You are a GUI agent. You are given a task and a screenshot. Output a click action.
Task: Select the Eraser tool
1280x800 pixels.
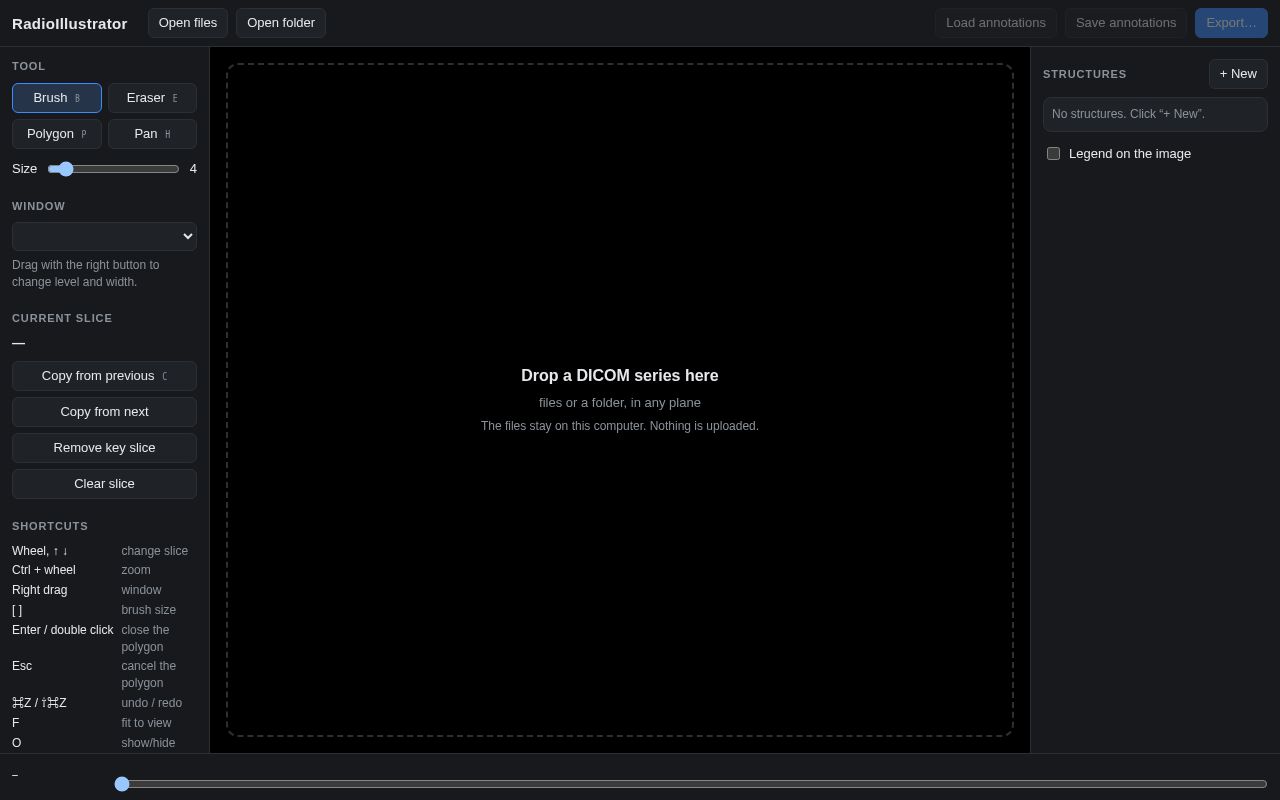(152, 98)
